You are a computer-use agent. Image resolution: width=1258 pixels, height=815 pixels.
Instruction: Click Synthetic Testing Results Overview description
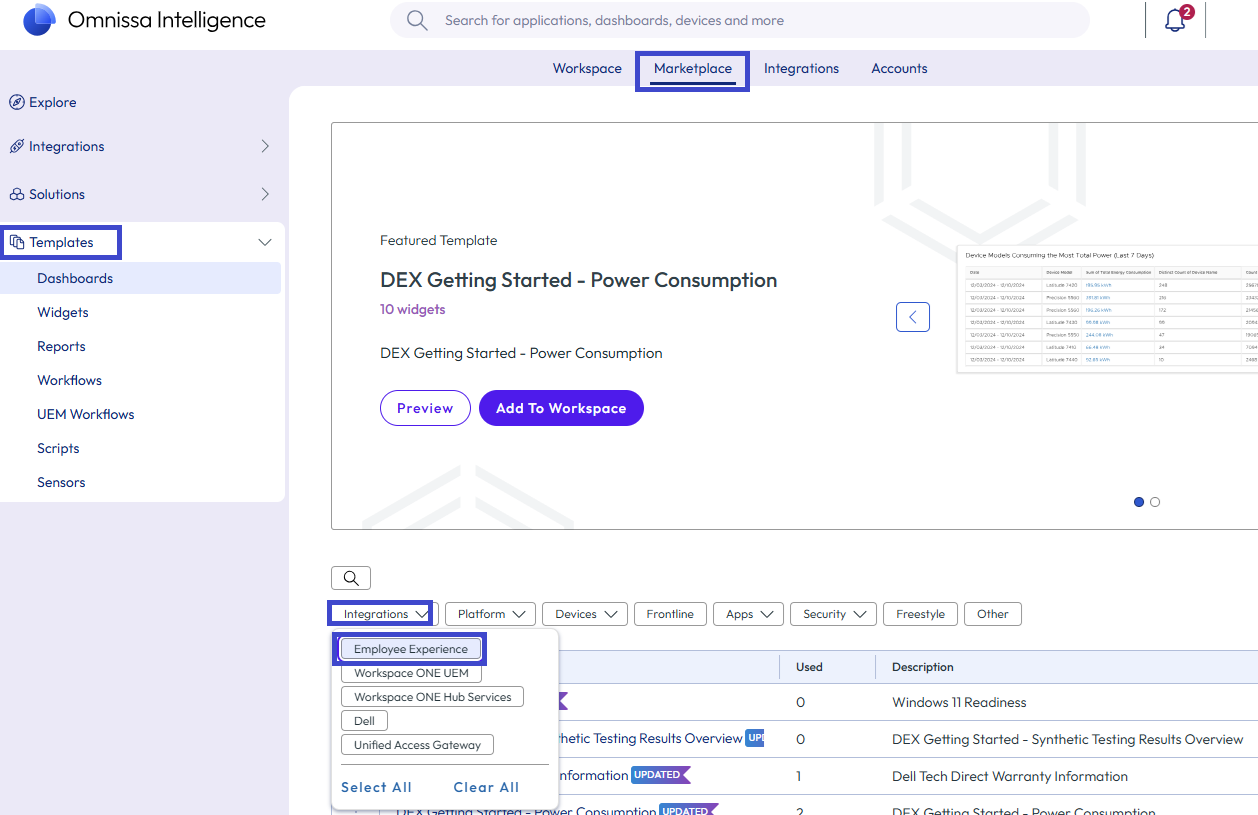(x=1068, y=739)
